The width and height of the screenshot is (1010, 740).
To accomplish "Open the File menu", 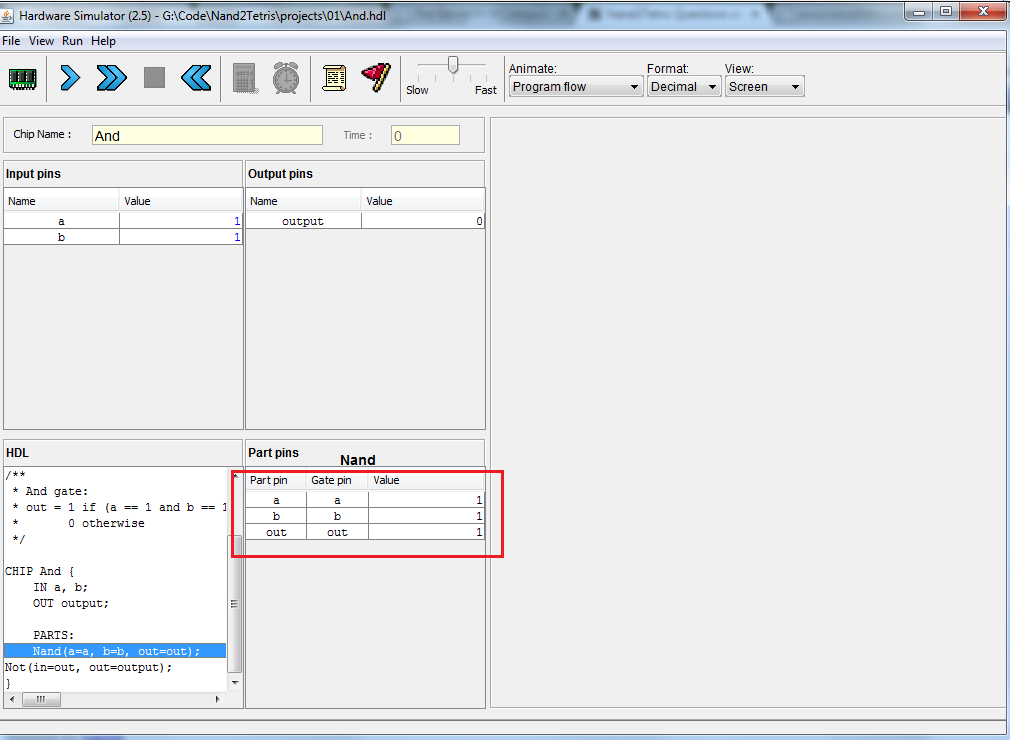I will coord(11,41).
